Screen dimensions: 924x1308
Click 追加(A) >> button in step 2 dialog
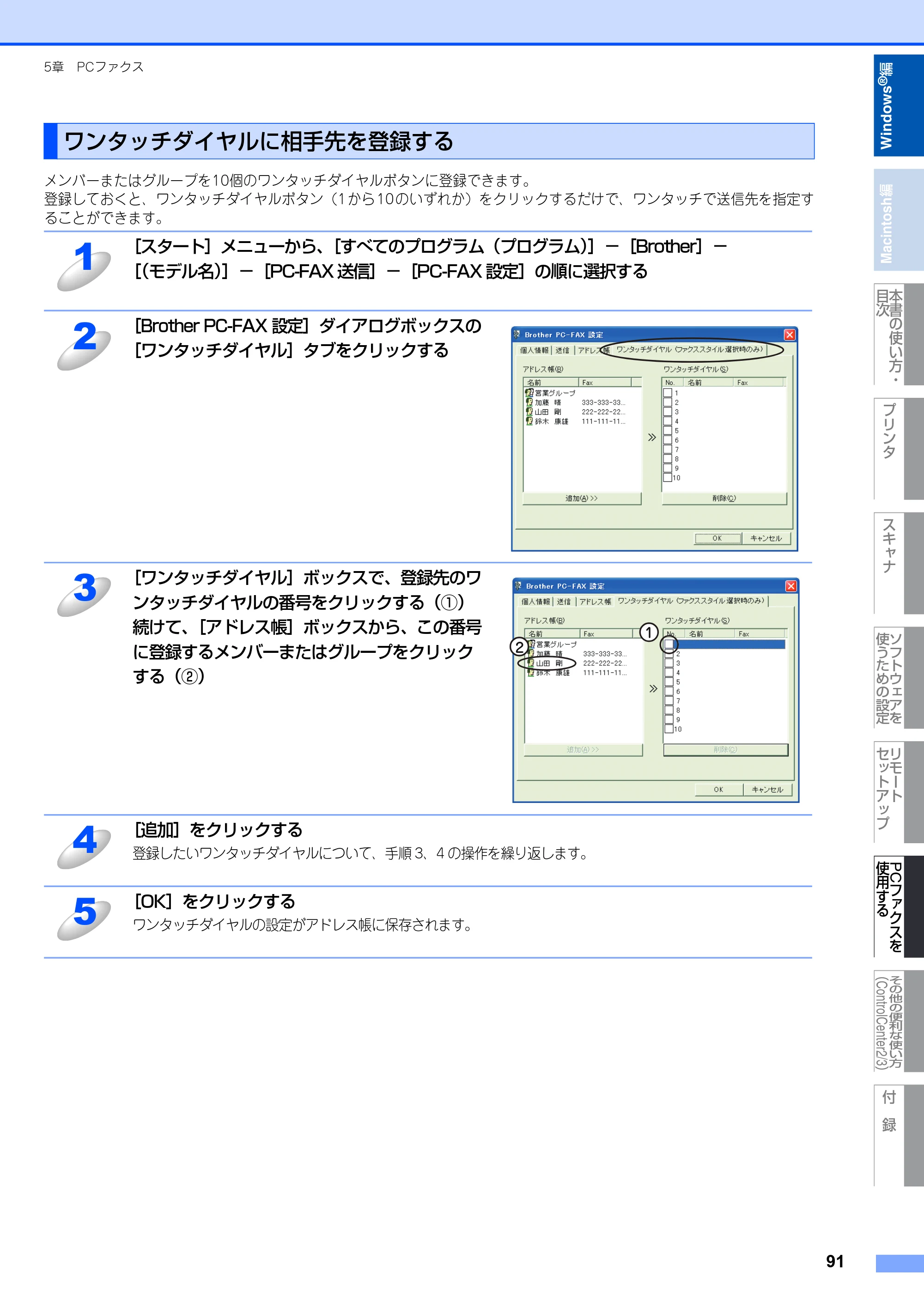click(x=582, y=499)
